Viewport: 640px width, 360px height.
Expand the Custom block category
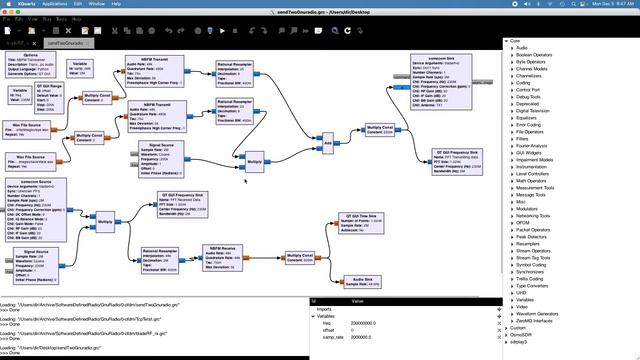(507, 328)
